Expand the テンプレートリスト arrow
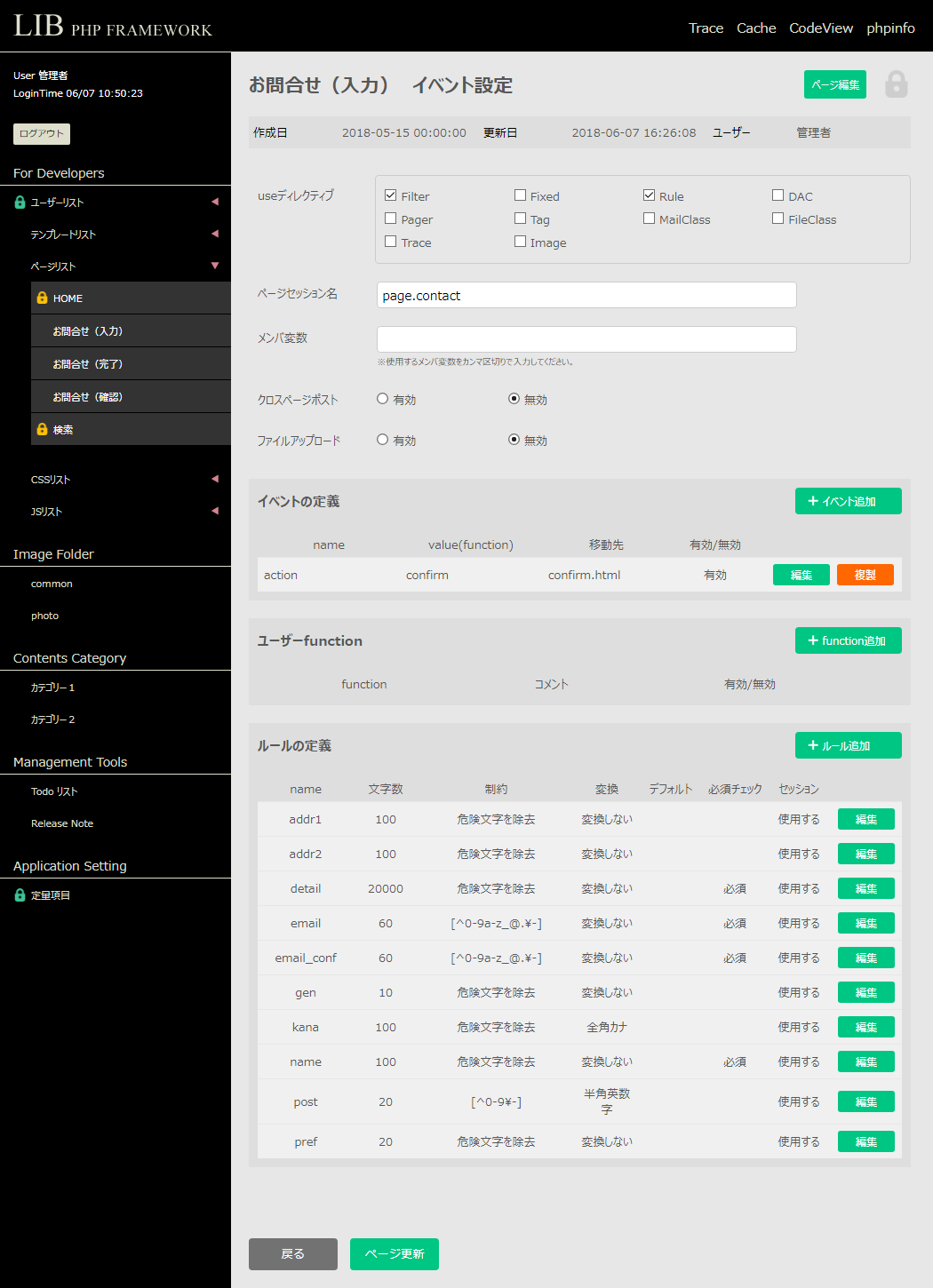This screenshot has height=1288, width=933. pos(214,234)
